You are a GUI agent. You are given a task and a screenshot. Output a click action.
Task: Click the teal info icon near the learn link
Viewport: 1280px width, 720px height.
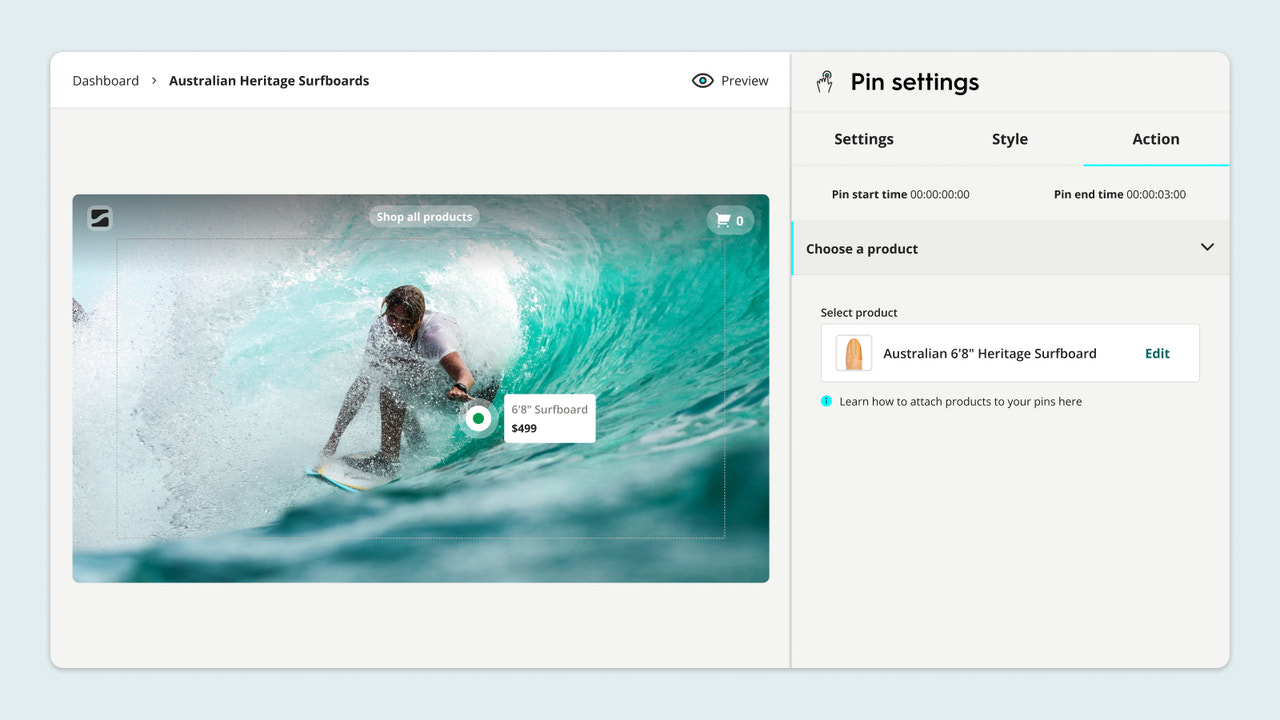click(825, 401)
